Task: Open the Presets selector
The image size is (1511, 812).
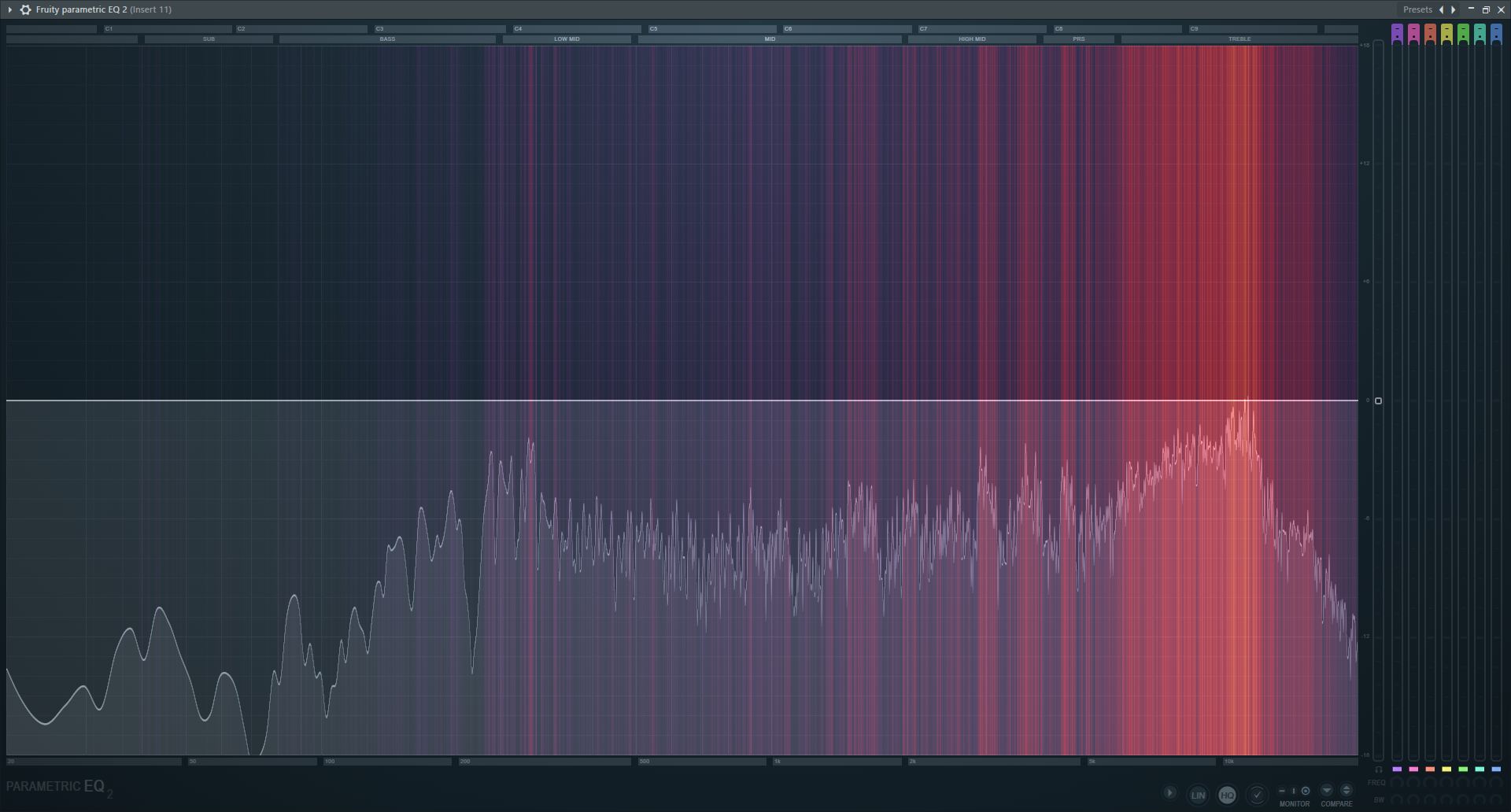Action: pyautogui.click(x=1417, y=9)
